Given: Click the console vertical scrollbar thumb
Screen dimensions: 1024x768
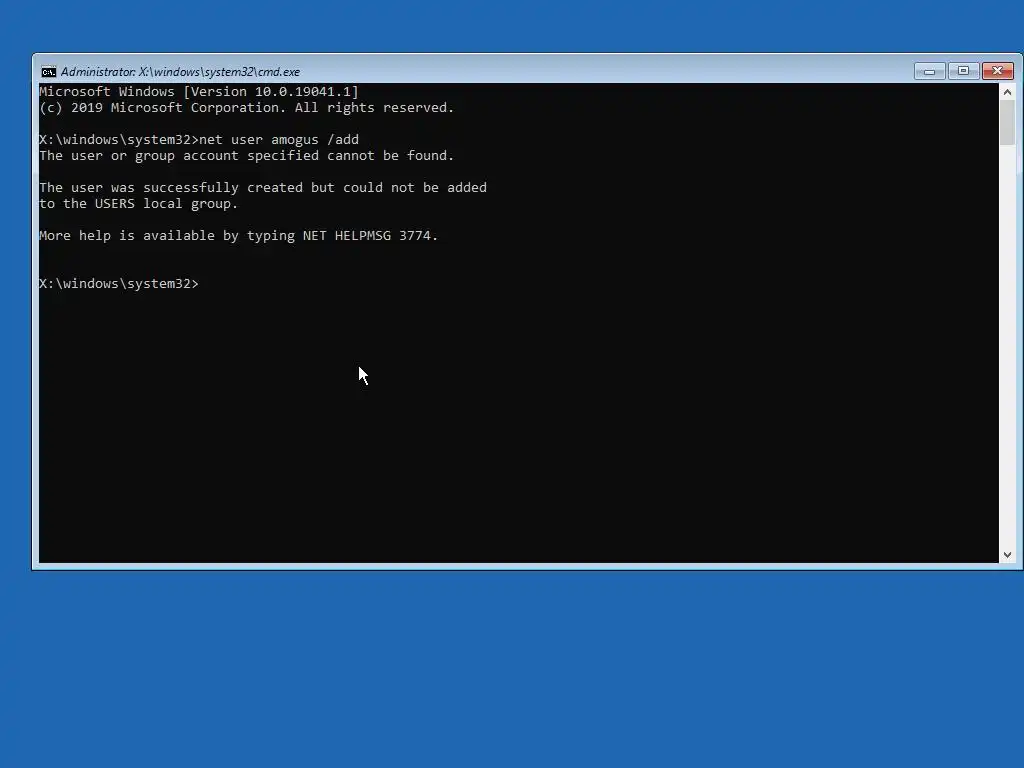Looking at the screenshot, I should 1007,123.
